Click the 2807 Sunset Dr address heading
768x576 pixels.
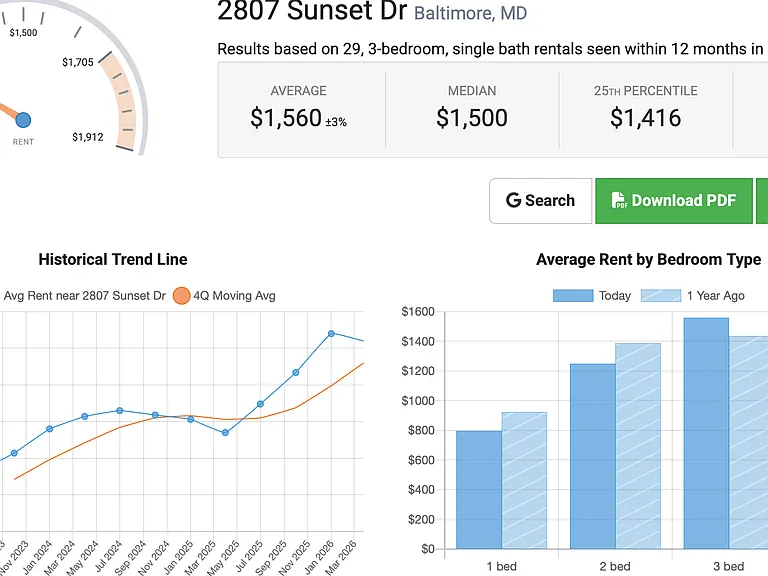click(x=312, y=11)
